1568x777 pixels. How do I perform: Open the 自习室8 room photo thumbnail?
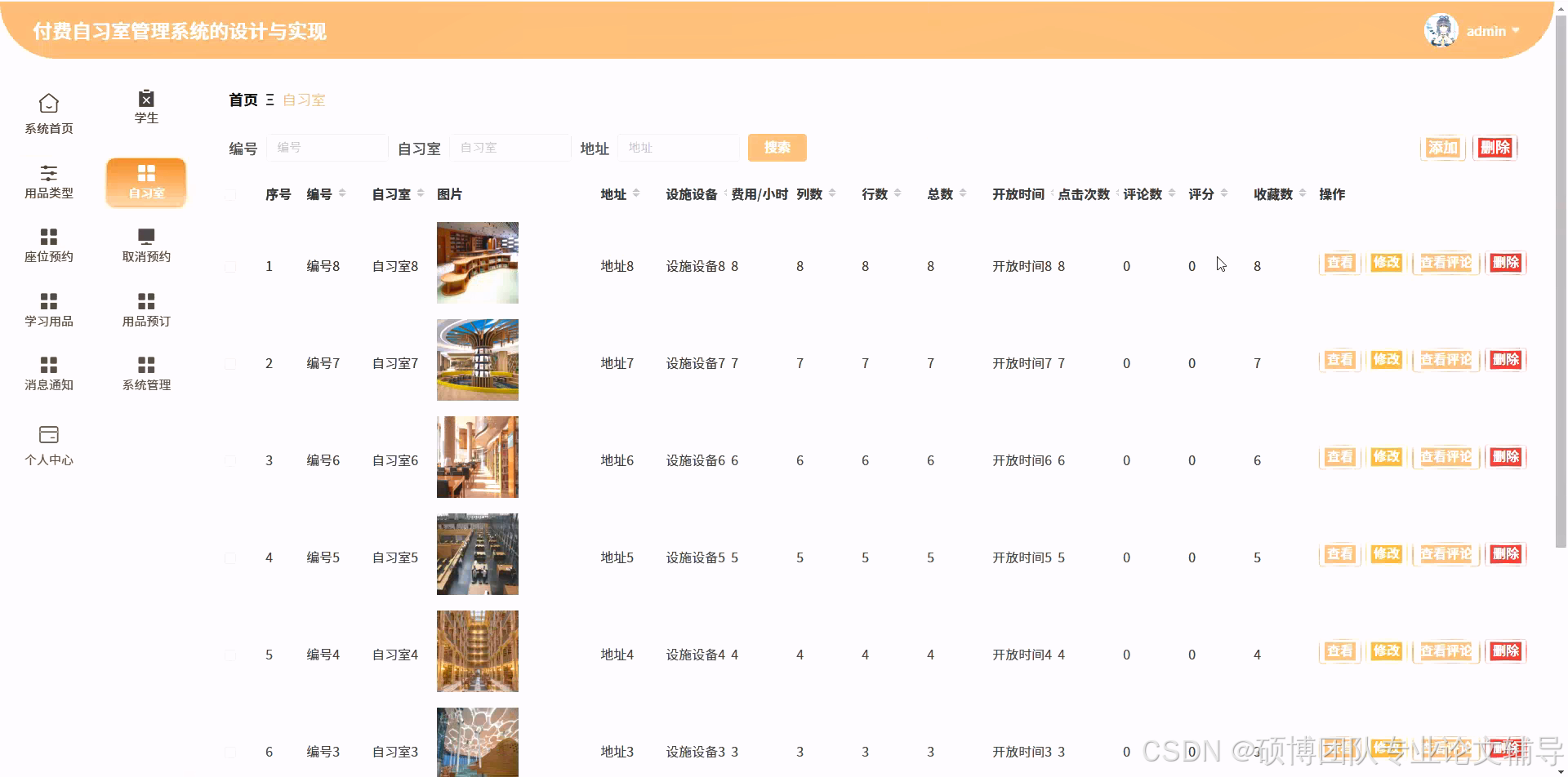pos(478,263)
